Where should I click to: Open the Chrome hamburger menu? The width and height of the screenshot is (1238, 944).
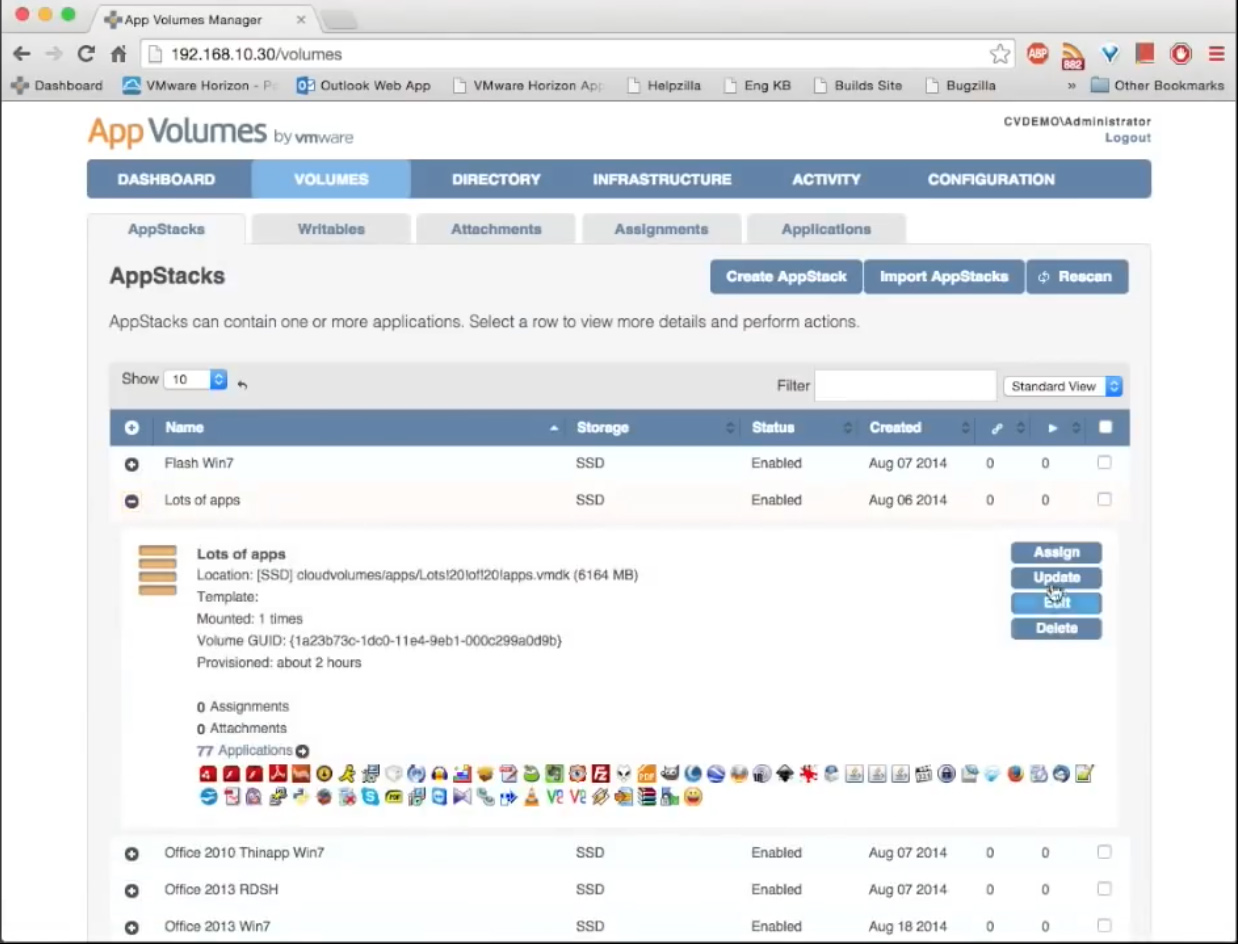click(1217, 54)
